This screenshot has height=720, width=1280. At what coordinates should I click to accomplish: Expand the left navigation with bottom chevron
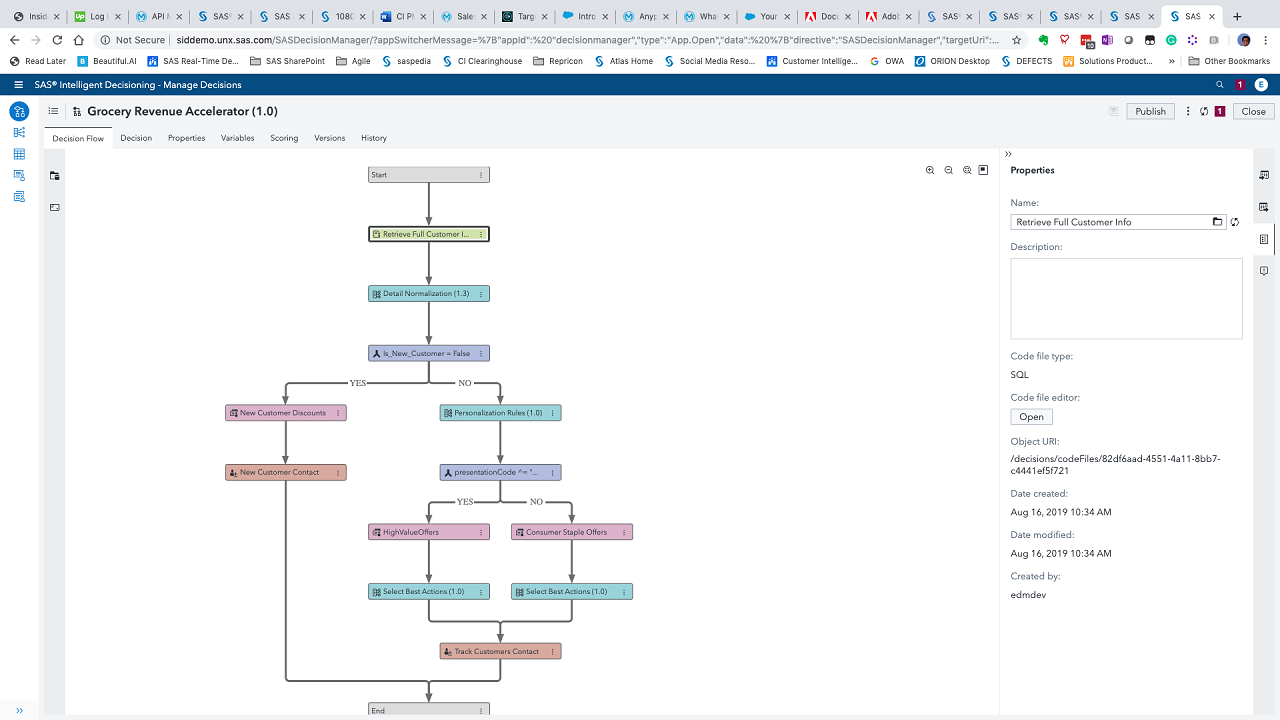[x=19, y=711]
